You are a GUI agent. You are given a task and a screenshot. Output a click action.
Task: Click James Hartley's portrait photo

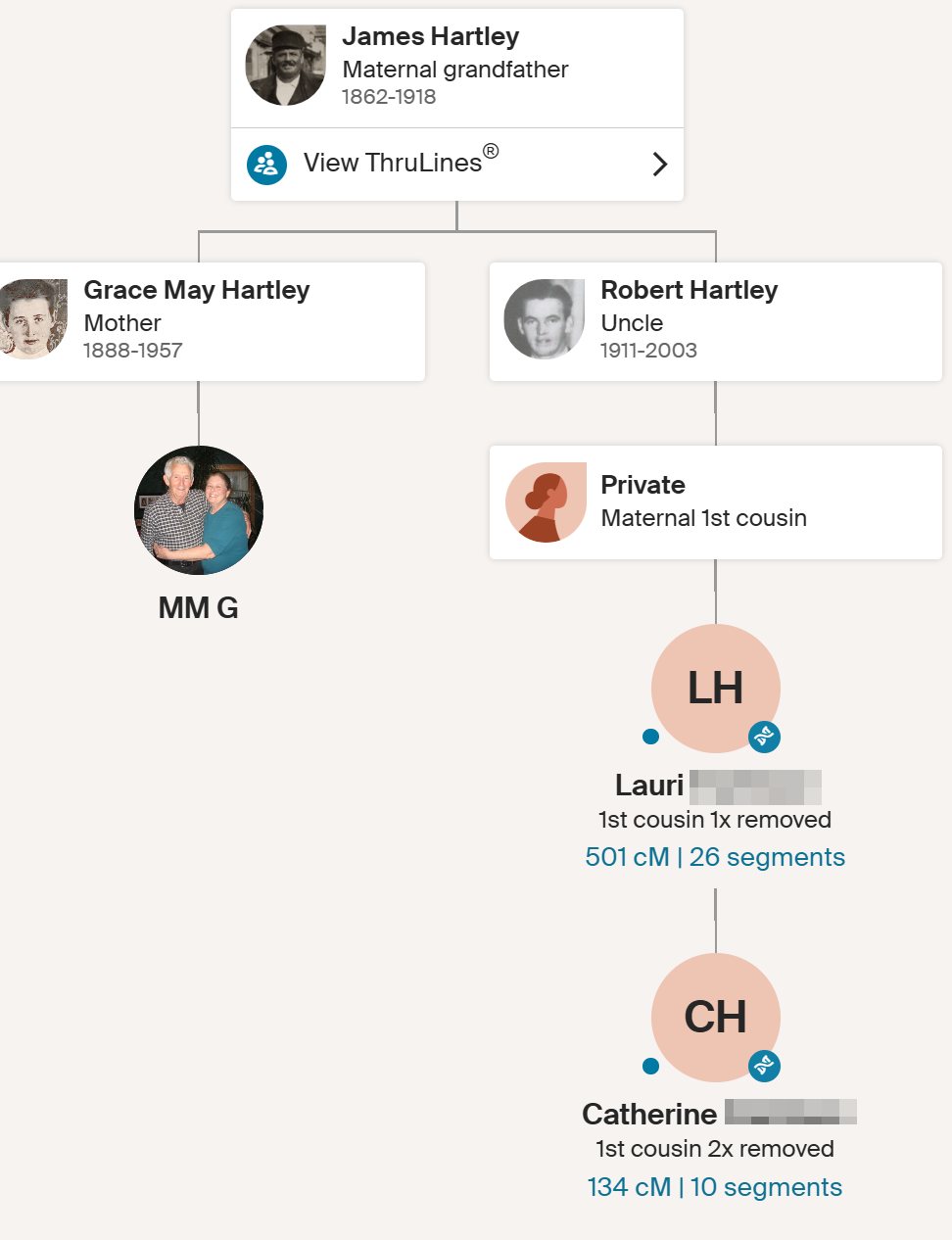286,66
